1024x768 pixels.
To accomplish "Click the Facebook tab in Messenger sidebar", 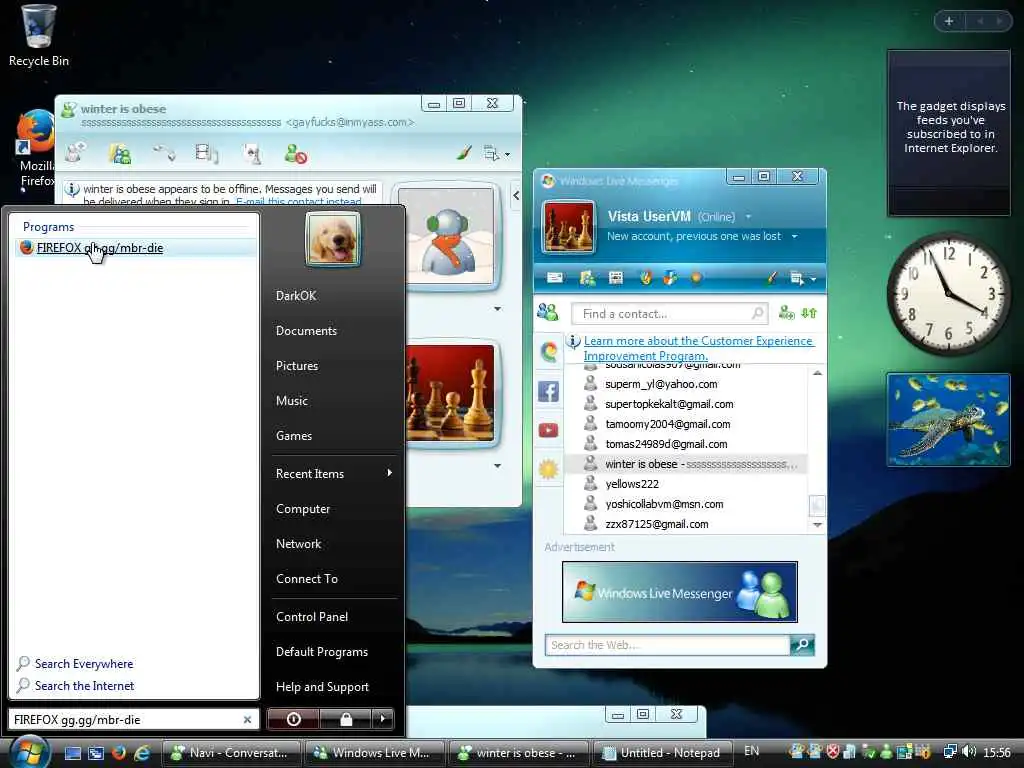I will [548, 391].
